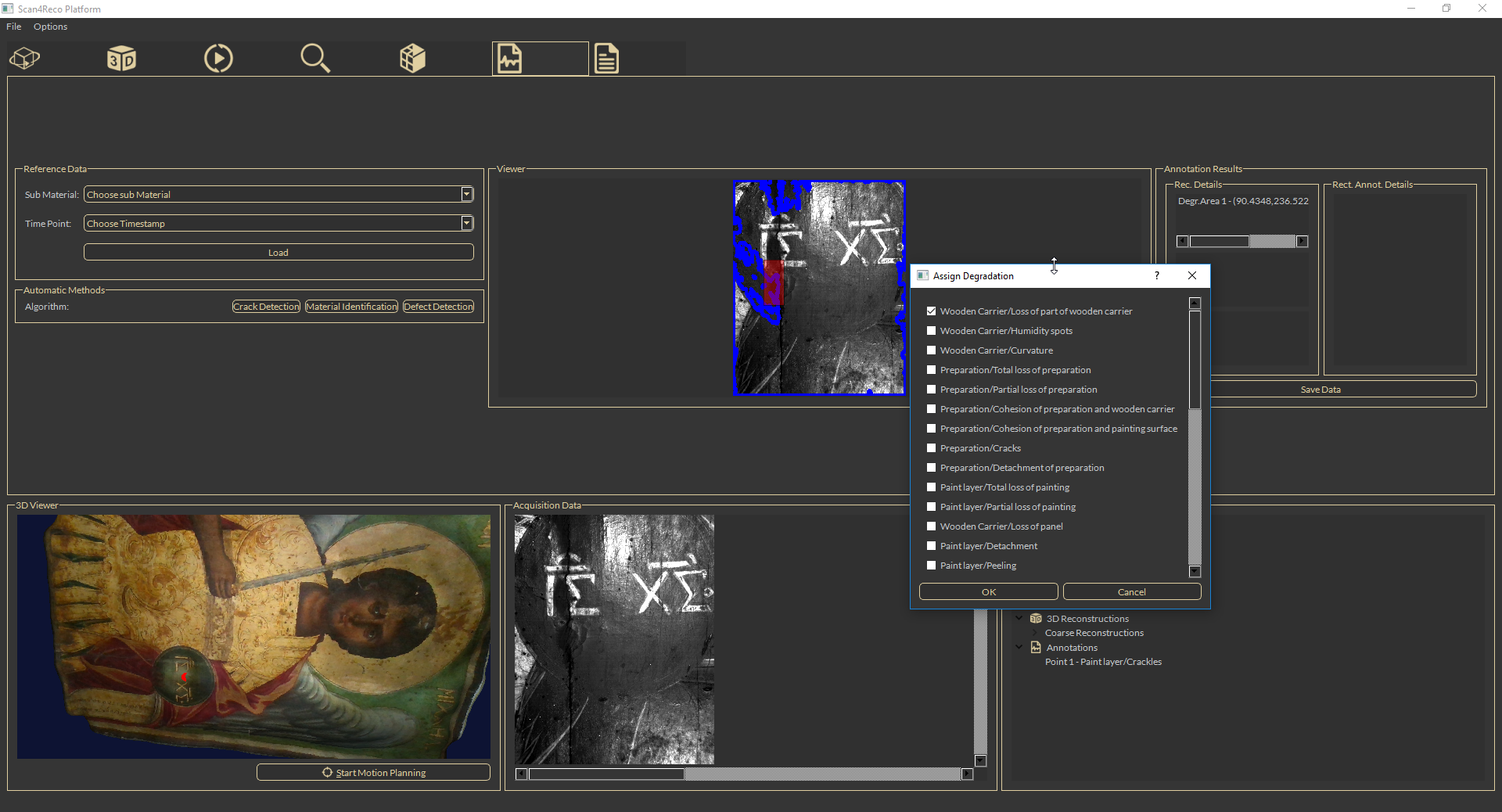Click the Annotations tree icon
This screenshot has width=1502, height=812.
point(1036,647)
